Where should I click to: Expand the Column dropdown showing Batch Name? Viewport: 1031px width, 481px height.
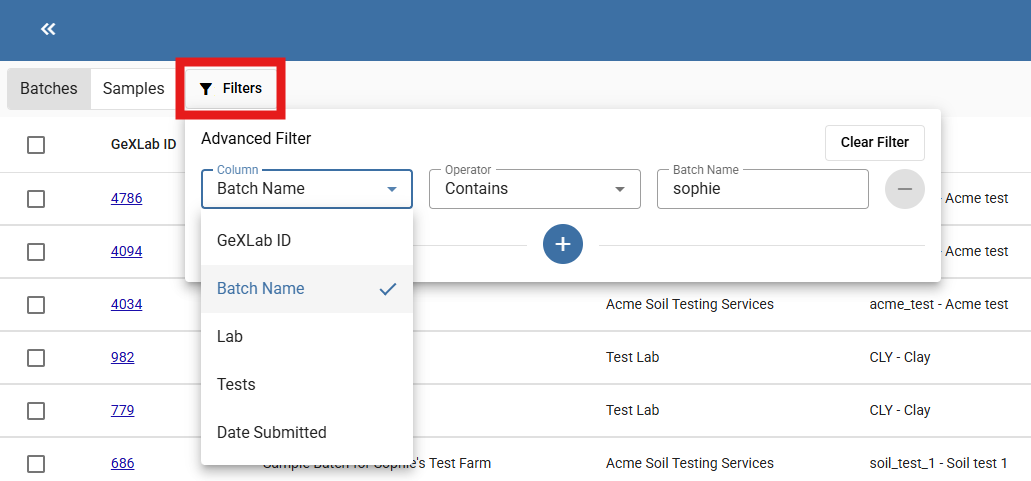click(x=306, y=189)
